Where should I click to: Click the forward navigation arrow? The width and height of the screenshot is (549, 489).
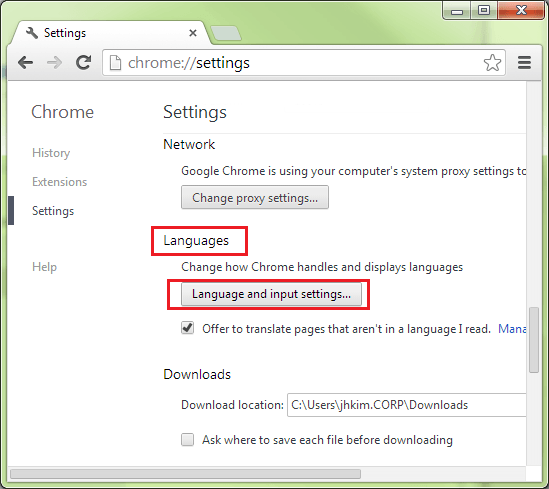(x=54, y=63)
